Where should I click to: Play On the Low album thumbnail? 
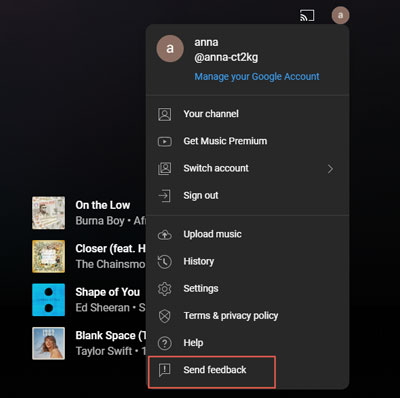coord(49,213)
